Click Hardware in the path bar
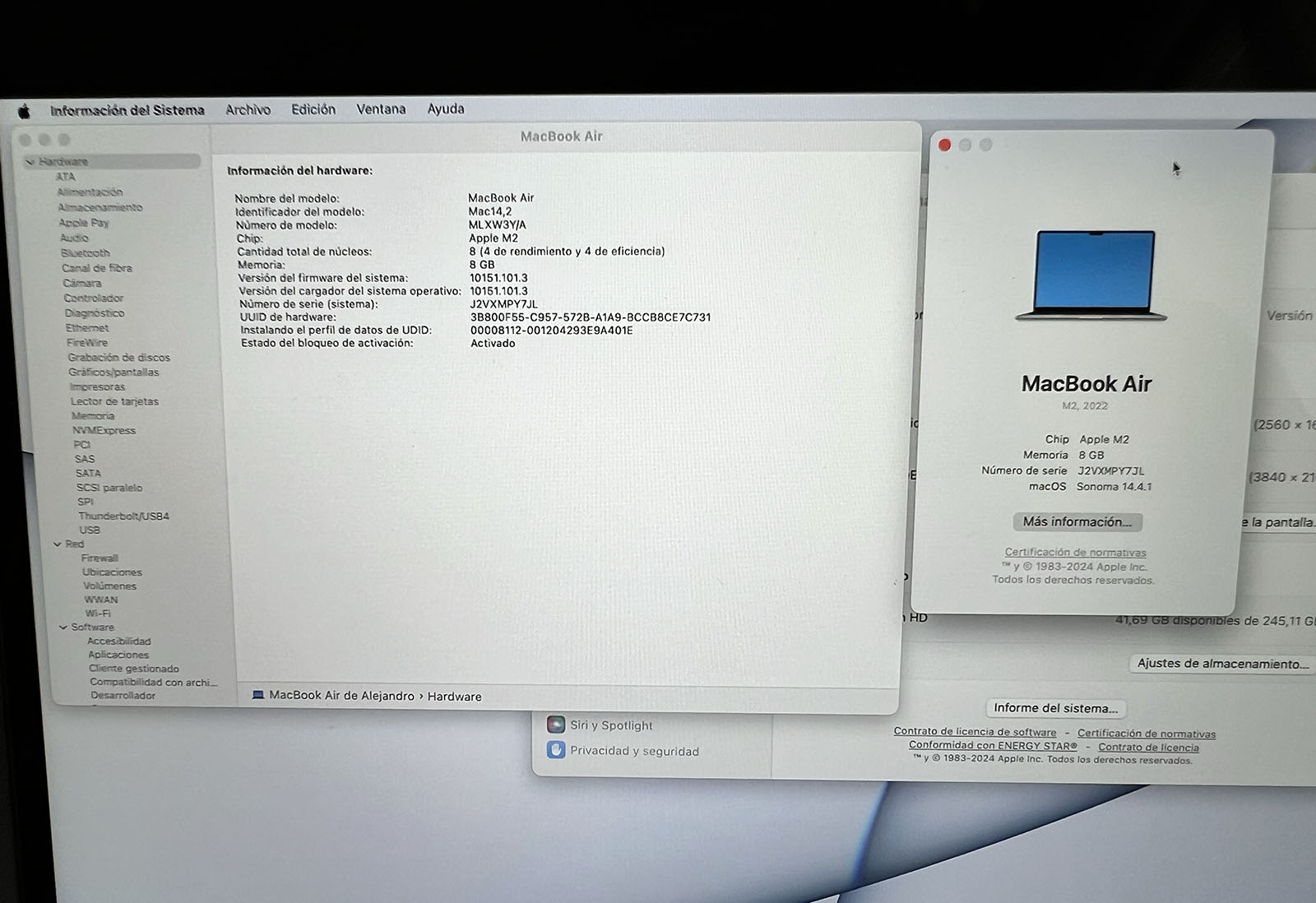Screen dimensions: 1316x903 [455, 697]
